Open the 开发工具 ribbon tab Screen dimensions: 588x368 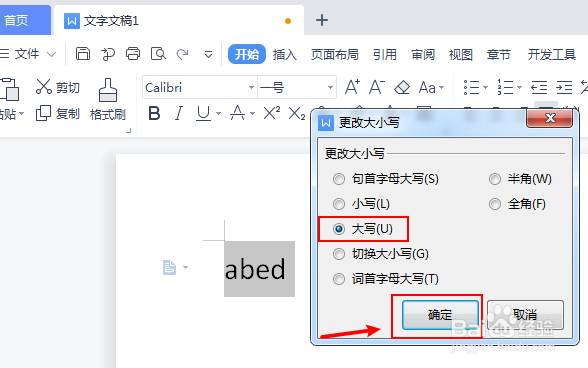pyautogui.click(x=551, y=55)
